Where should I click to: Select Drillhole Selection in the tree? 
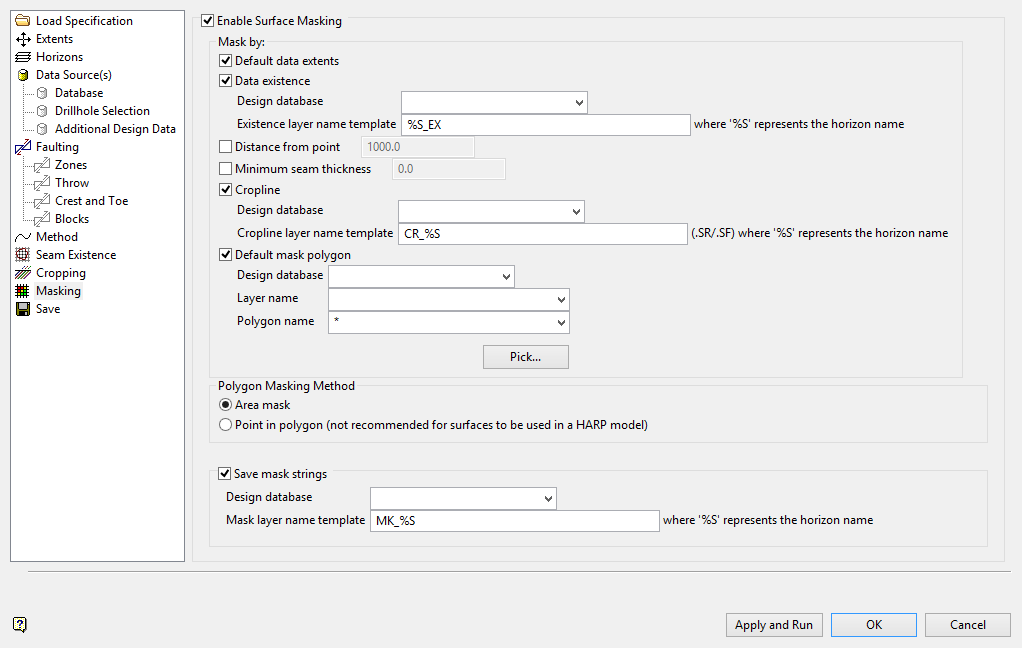point(102,111)
